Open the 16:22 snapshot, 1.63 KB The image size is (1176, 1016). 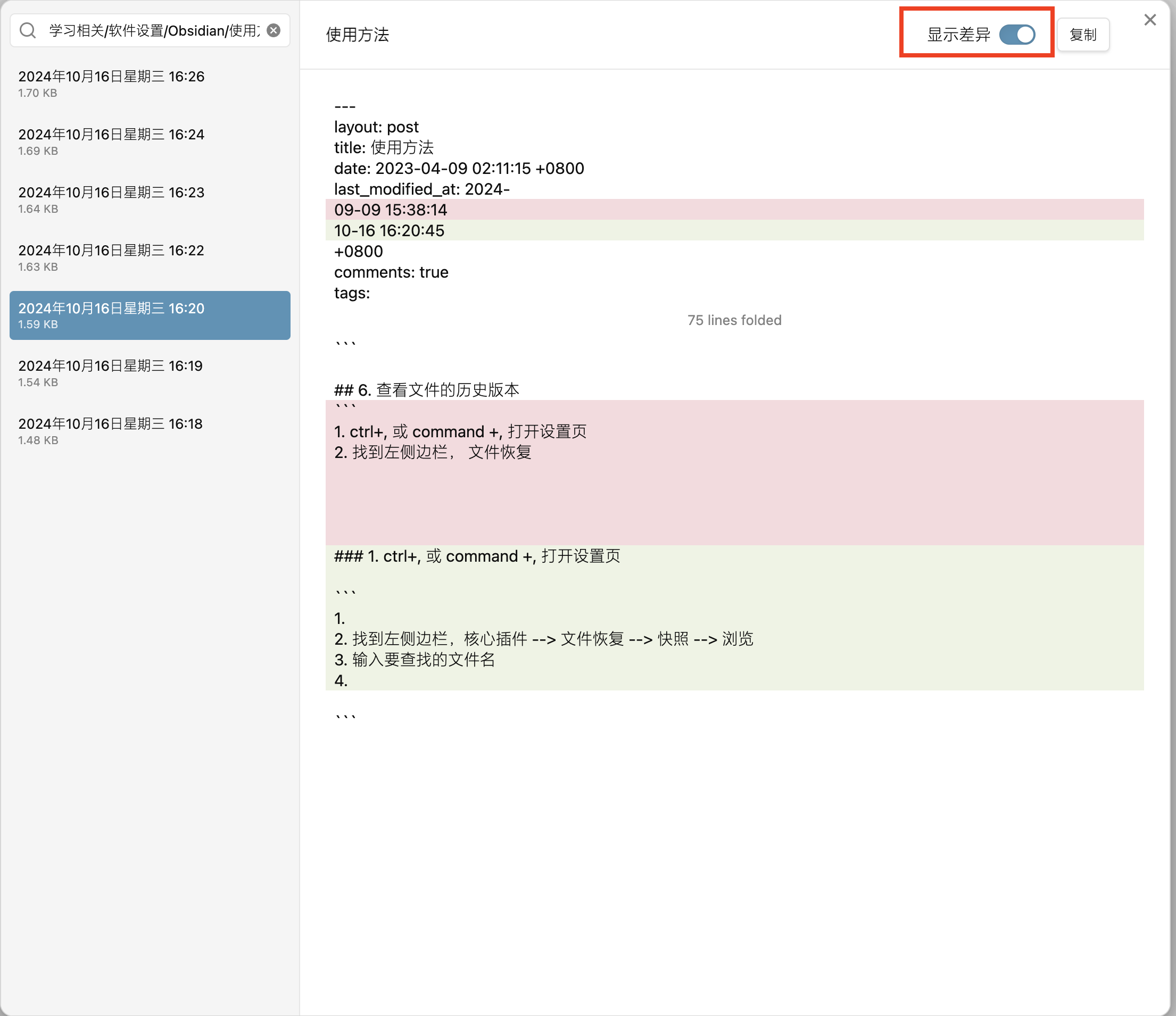(x=150, y=257)
